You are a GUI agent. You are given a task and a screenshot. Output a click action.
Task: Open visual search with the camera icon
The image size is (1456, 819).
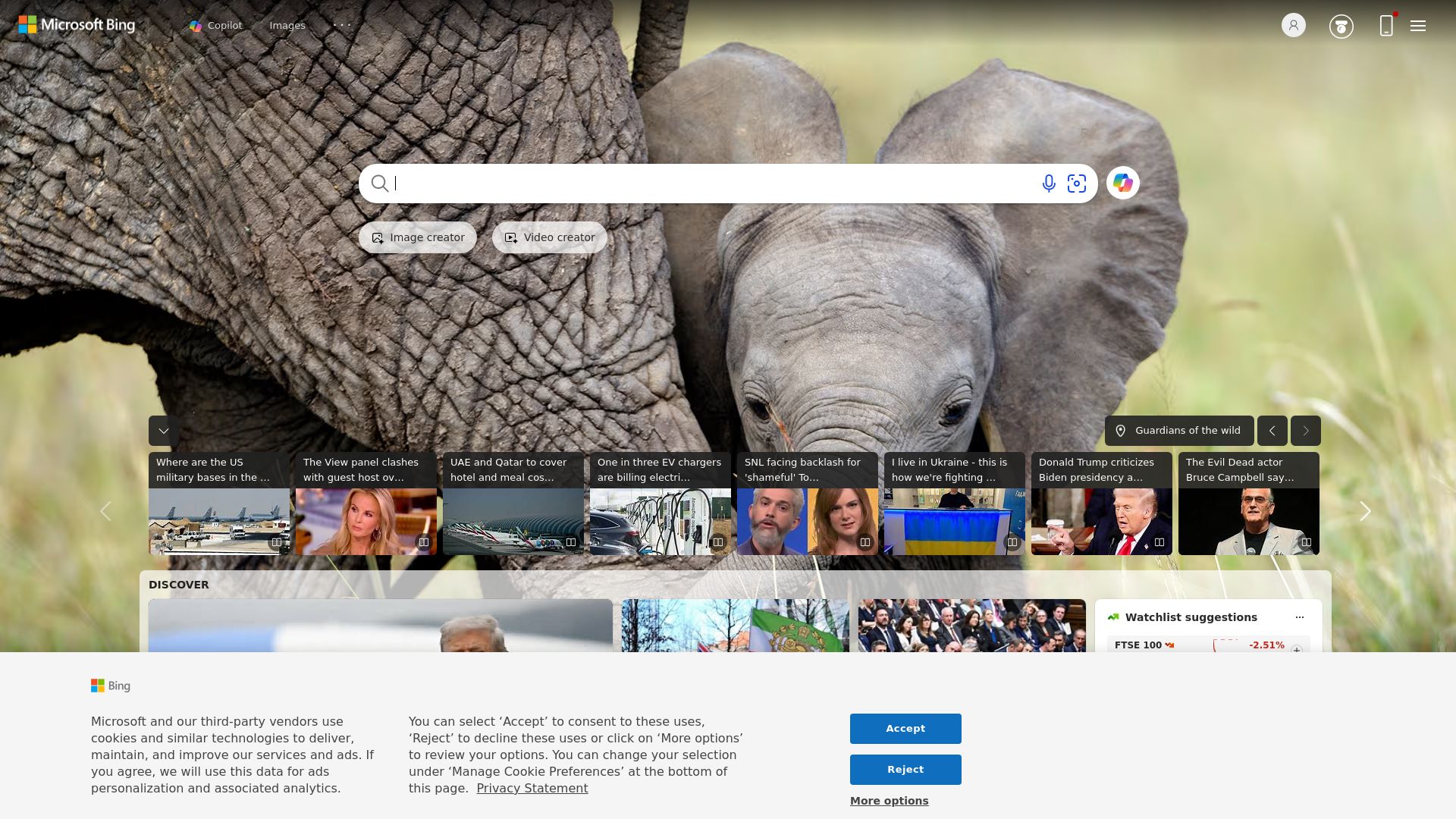1078,184
